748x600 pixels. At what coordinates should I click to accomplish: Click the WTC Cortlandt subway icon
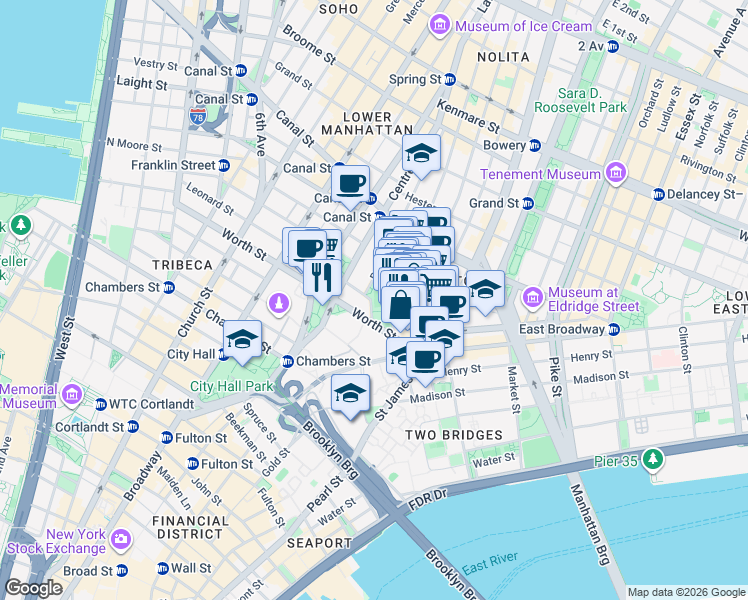pyautogui.click(x=101, y=404)
